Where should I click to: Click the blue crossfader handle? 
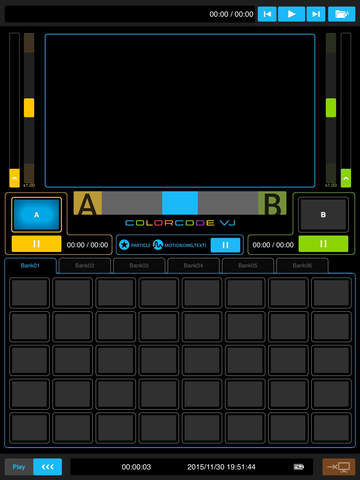click(x=180, y=203)
